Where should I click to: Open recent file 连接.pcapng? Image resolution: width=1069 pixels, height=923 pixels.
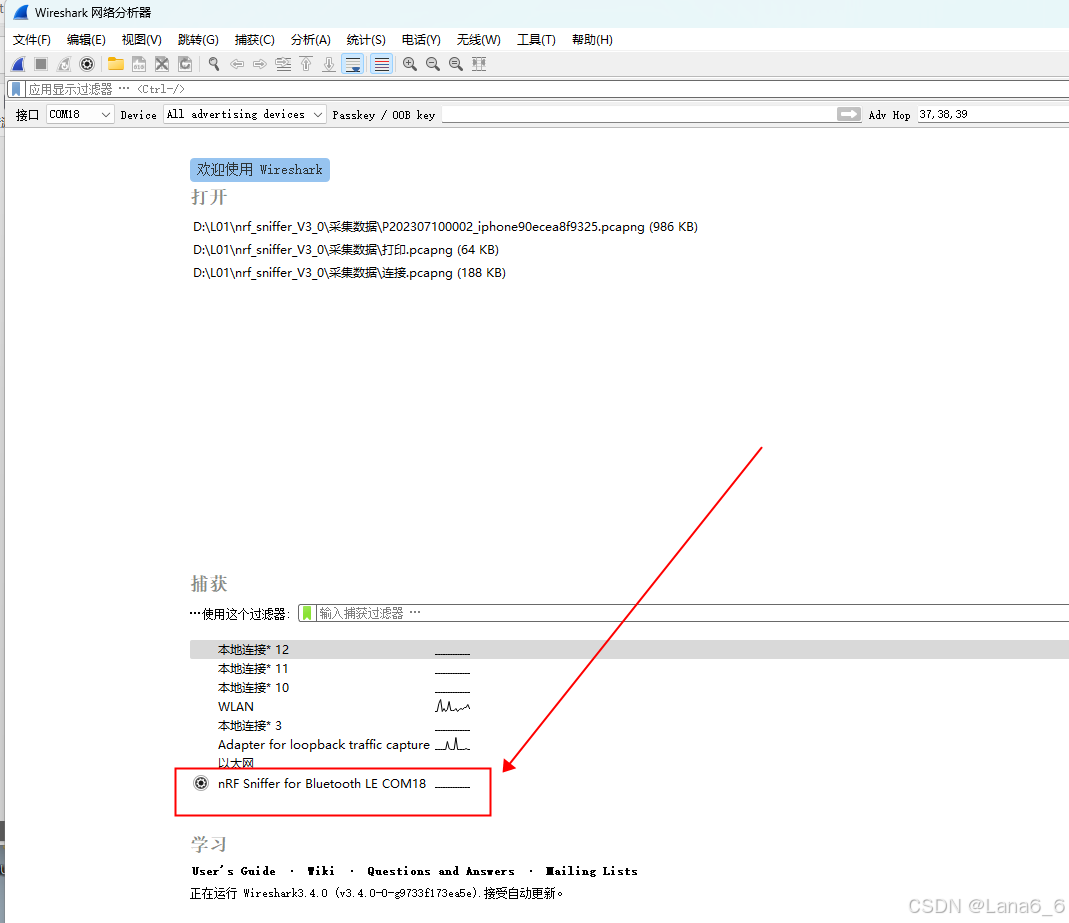coord(349,273)
